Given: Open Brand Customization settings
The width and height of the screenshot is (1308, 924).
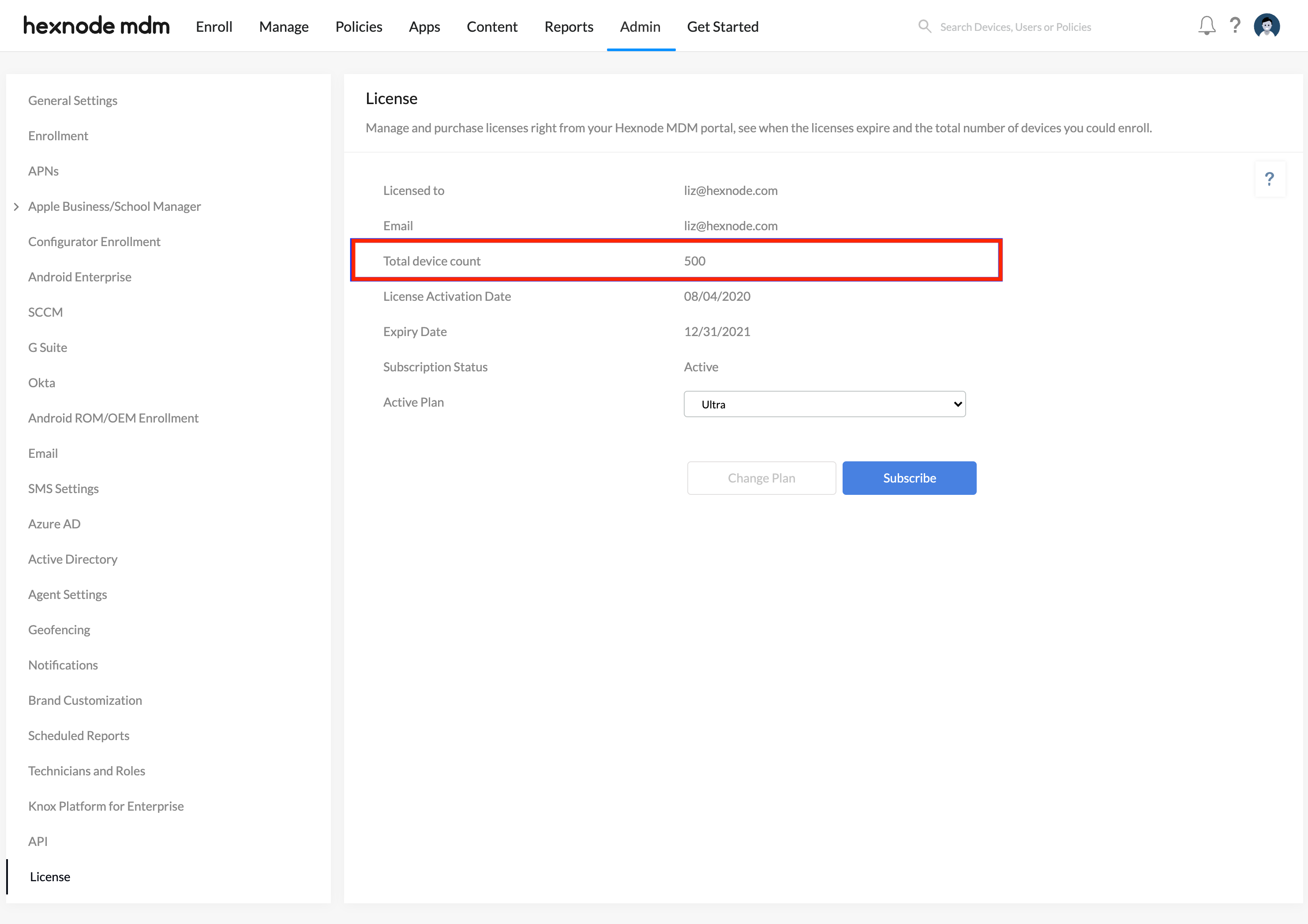Looking at the screenshot, I should pyautogui.click(x=86, y=701).
